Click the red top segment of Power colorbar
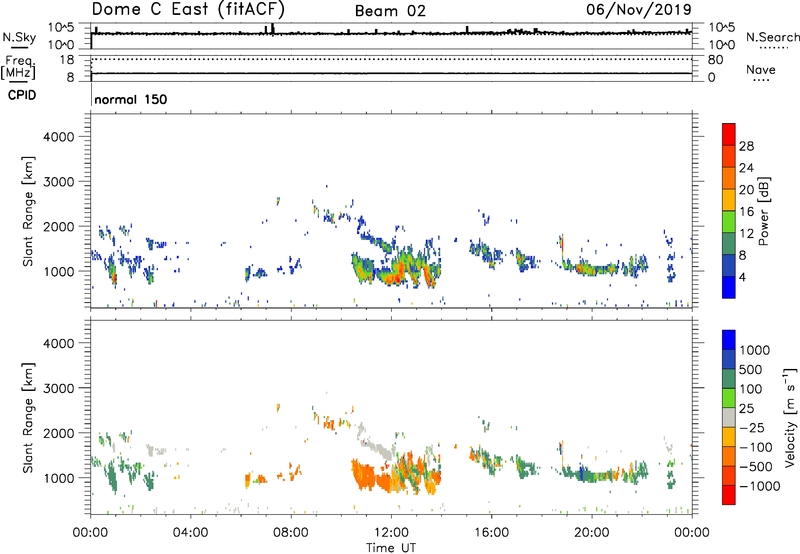 click(729, 134)
